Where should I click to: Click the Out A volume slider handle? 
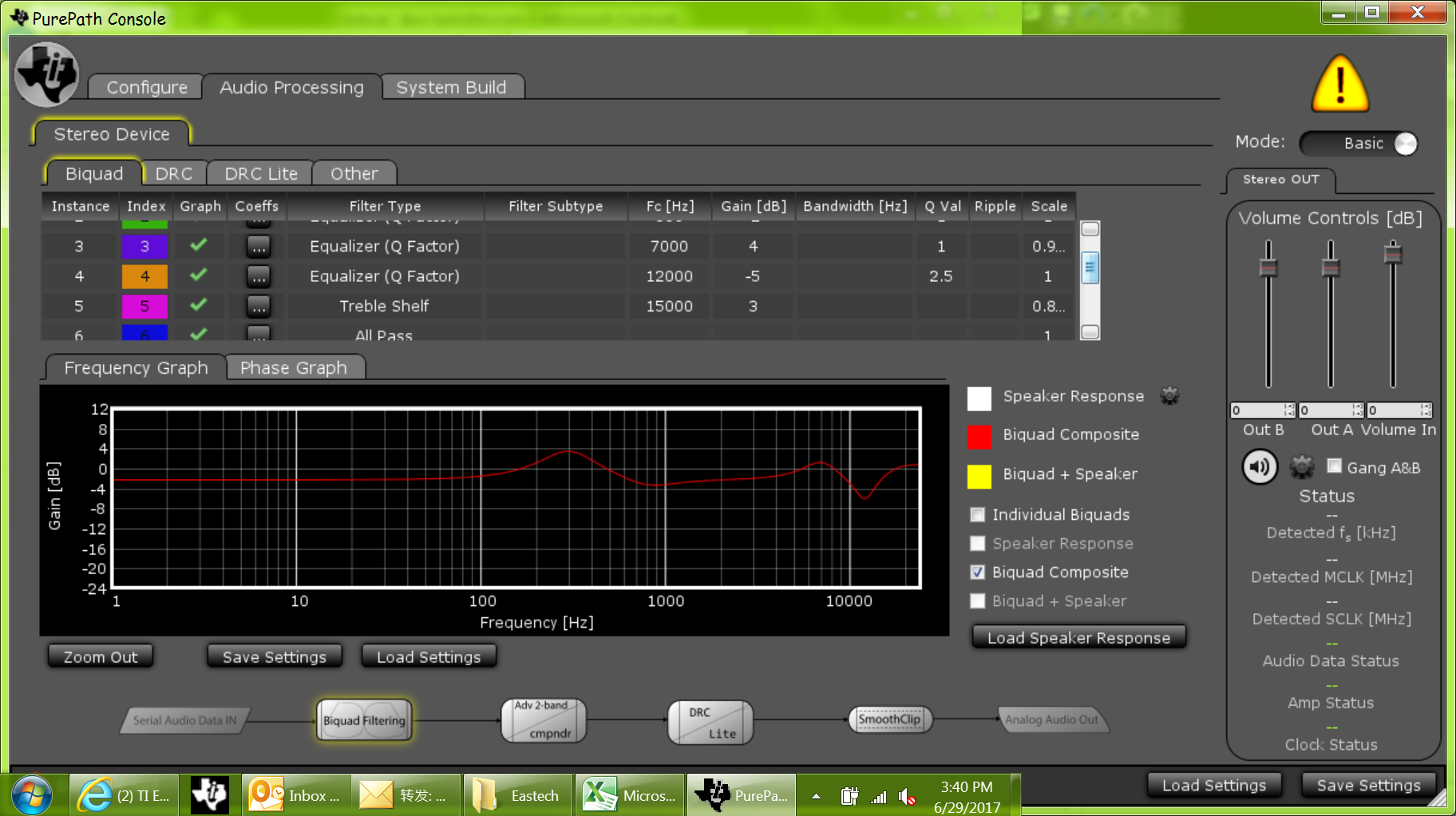point(1331,267)
